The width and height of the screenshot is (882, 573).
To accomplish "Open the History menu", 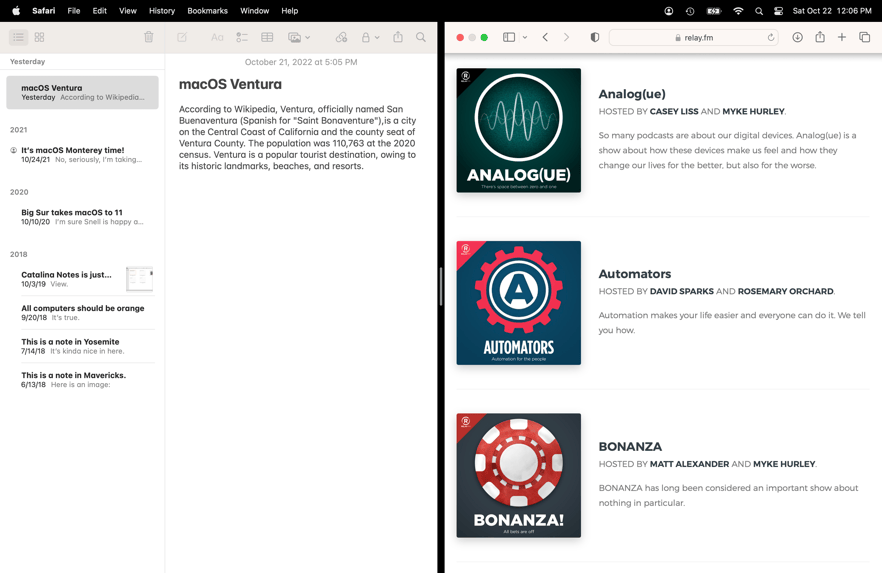I will pos(162,11).
